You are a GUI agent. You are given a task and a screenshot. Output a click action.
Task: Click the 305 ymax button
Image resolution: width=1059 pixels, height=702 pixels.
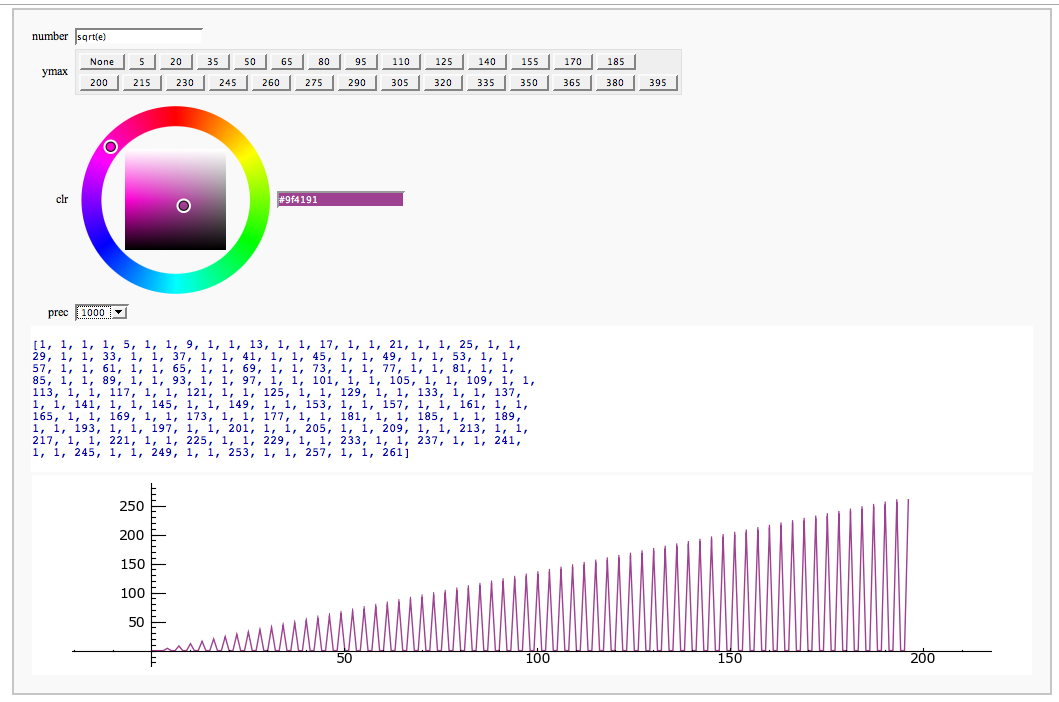click(x=400, y=83)
